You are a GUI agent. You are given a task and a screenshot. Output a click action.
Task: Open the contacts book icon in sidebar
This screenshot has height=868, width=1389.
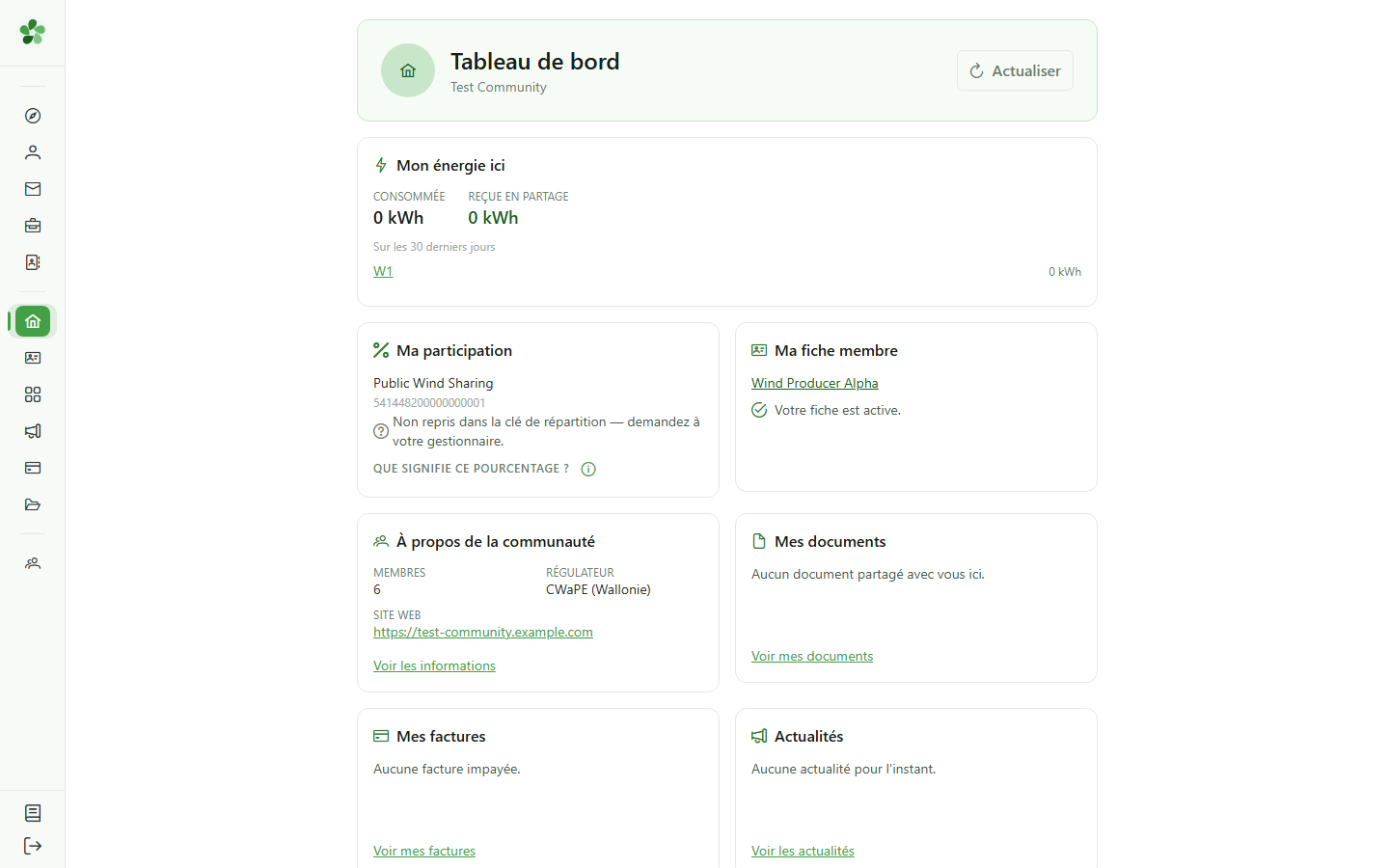tap(33, 262)
